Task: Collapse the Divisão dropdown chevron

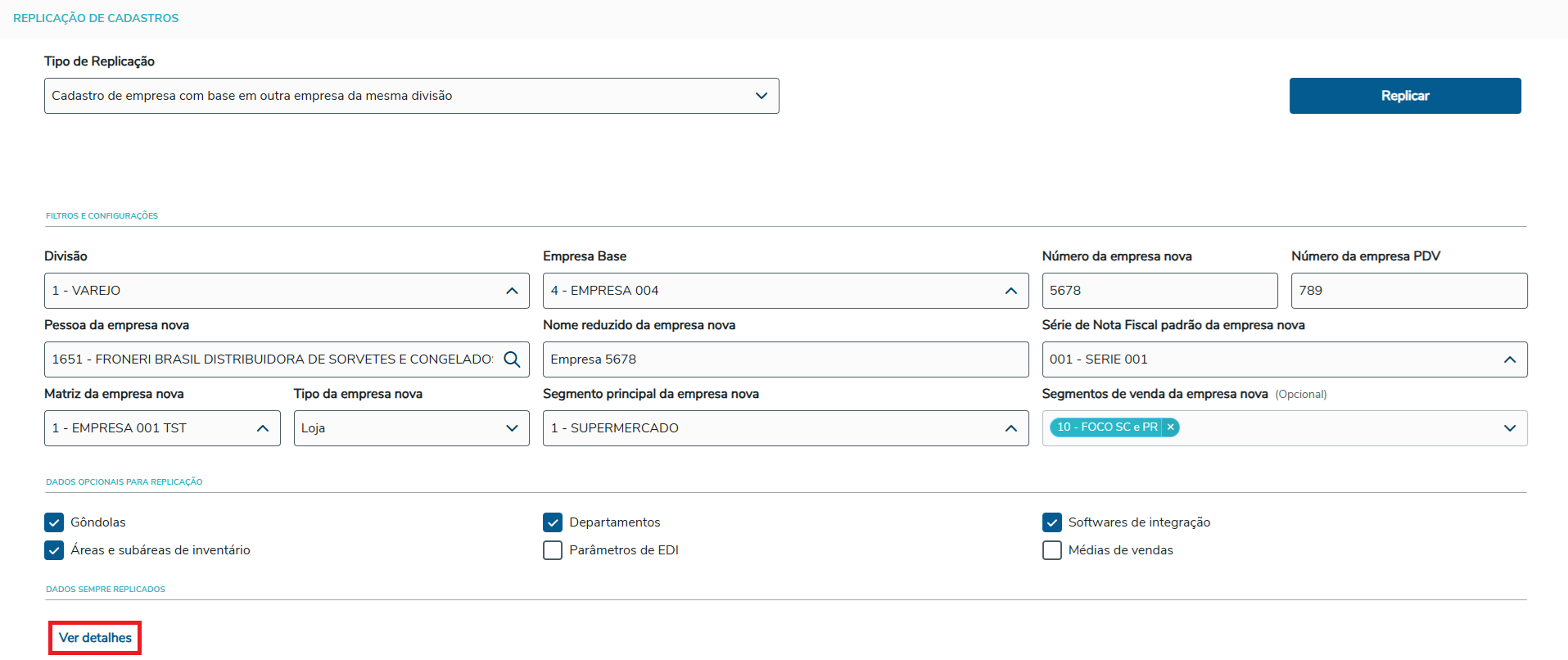Action: [512, 291]
